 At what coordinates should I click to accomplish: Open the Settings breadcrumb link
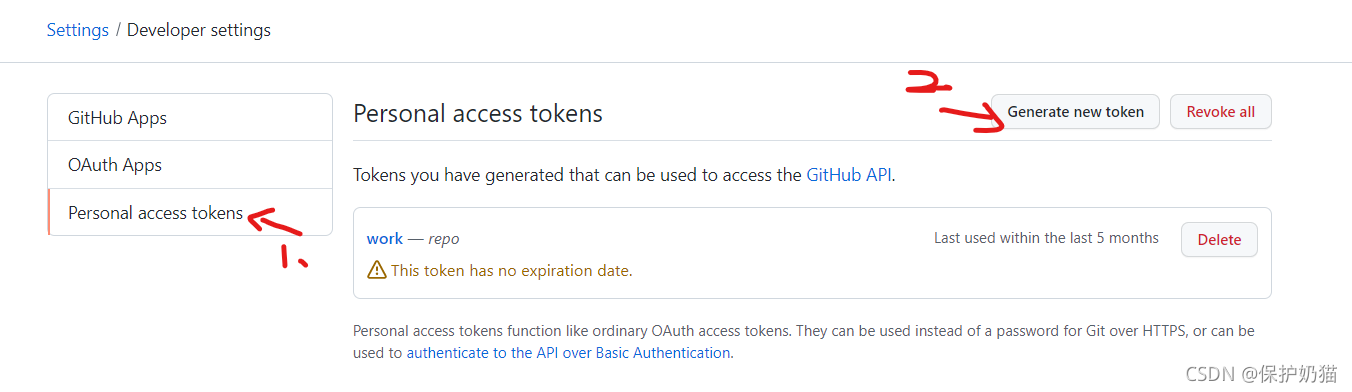click(x=78, y=30)
